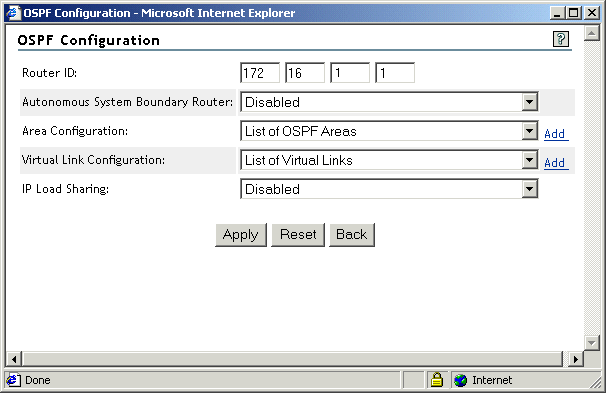606x393 pixels.
Task: Click the 'Area Configuration:' label
Action: click(x=75, y=131)
